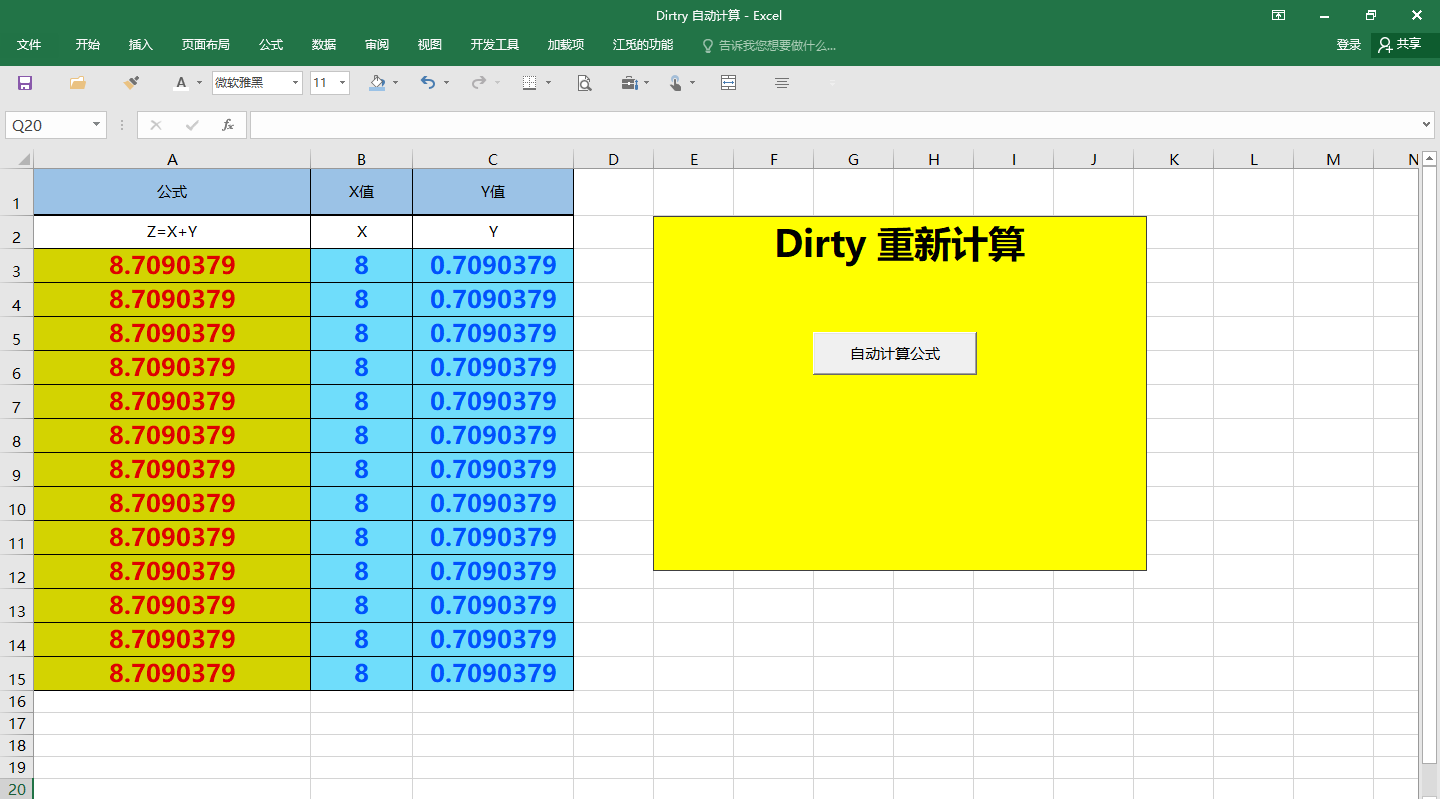The image size is (1440, 799).
Task: Click the Insert Function fx icon
Action: click(x=228, y=125)
